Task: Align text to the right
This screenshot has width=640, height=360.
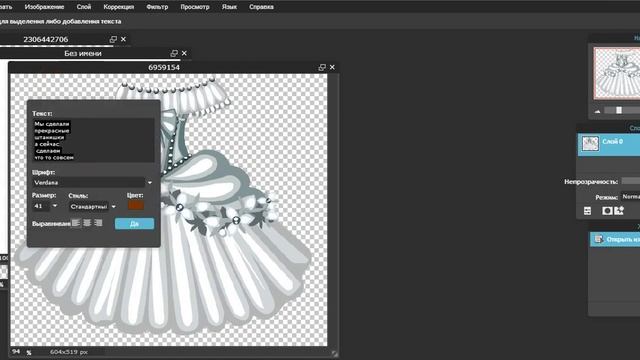Action: (x=98, y=223)
